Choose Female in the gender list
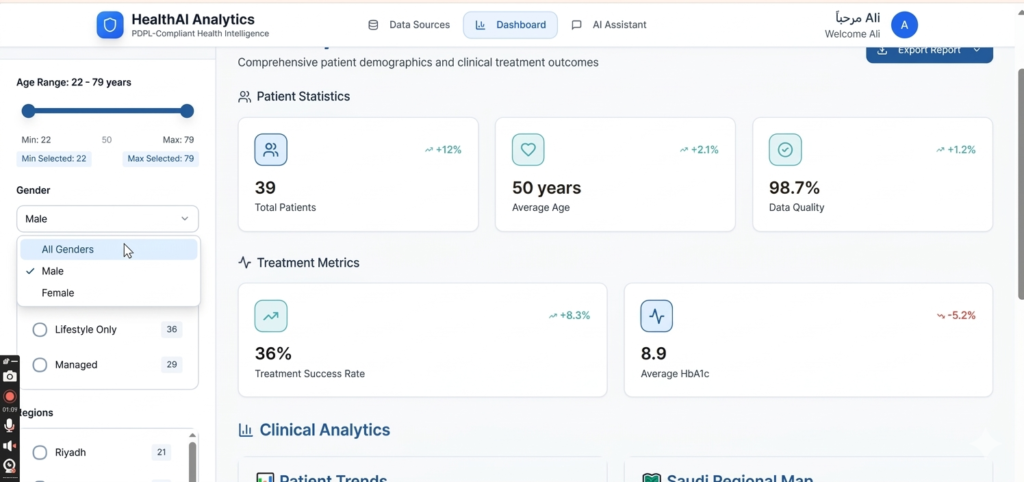 (x=108, y=293)
